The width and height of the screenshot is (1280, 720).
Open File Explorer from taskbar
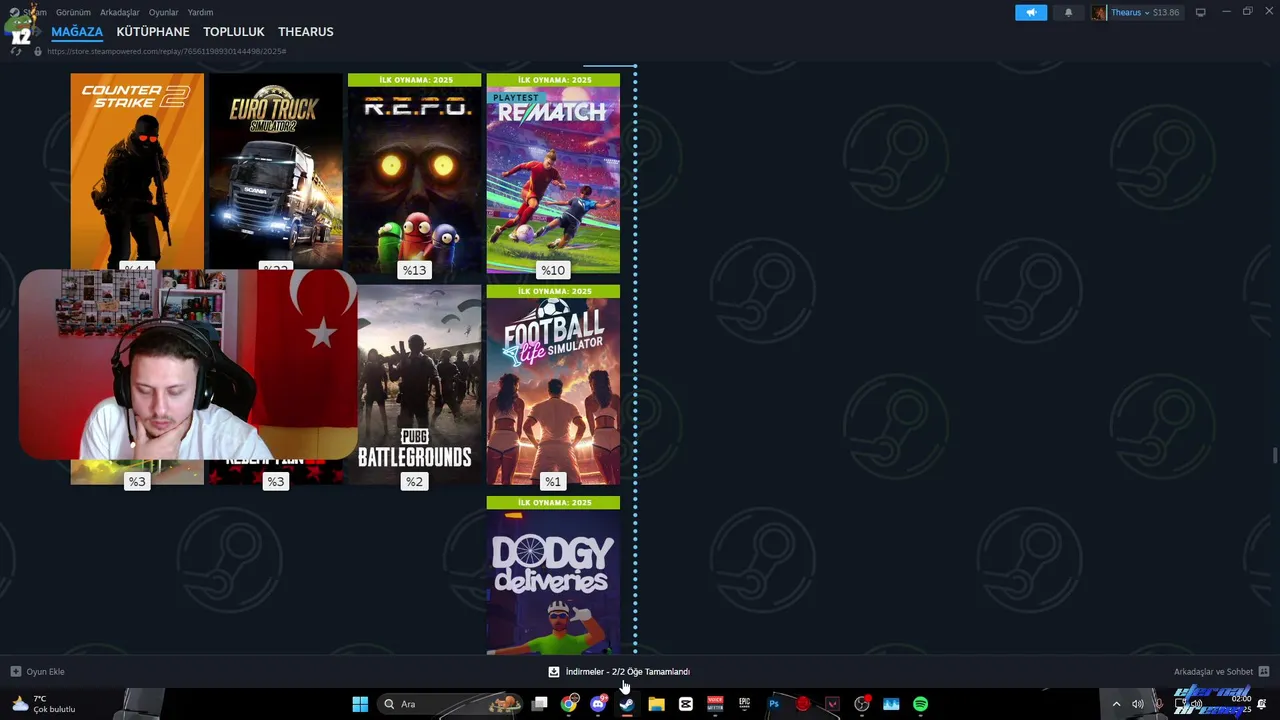(x=656, y=704)
